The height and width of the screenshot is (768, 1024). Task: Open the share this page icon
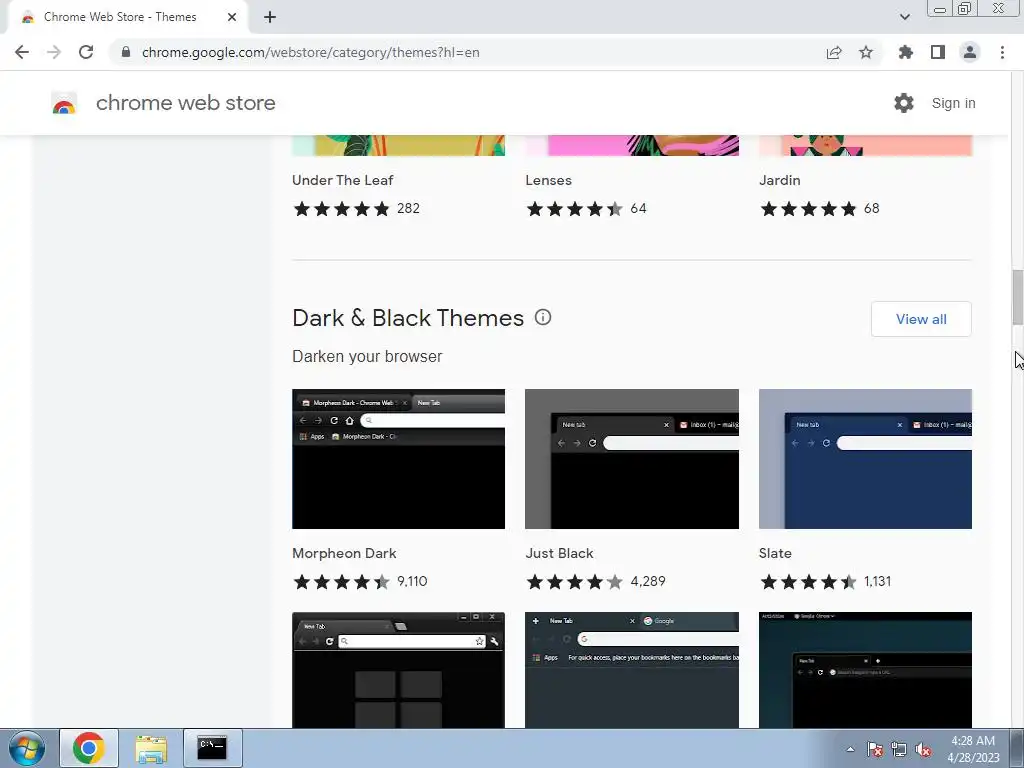coord(834,52)
